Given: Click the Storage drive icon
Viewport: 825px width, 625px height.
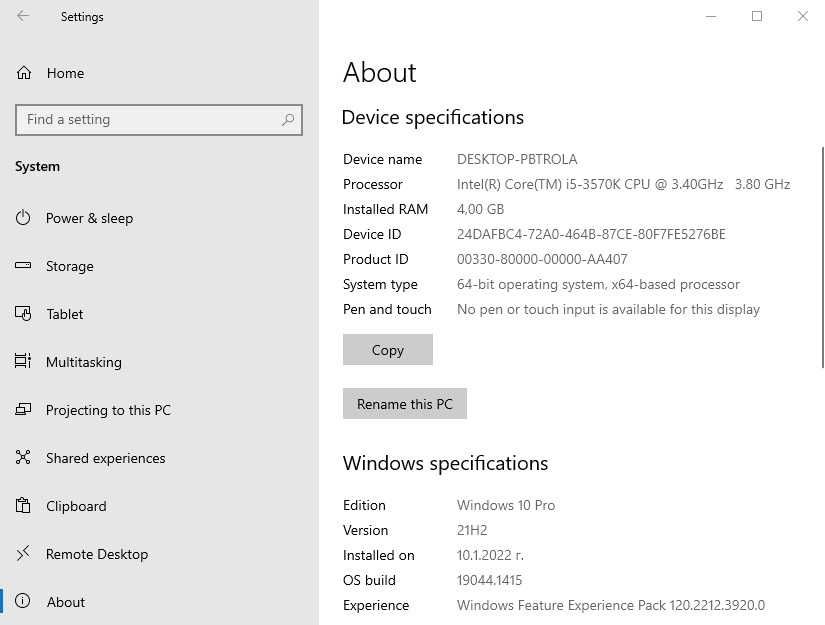Looking at the screenshot, I should click(24, 266).
